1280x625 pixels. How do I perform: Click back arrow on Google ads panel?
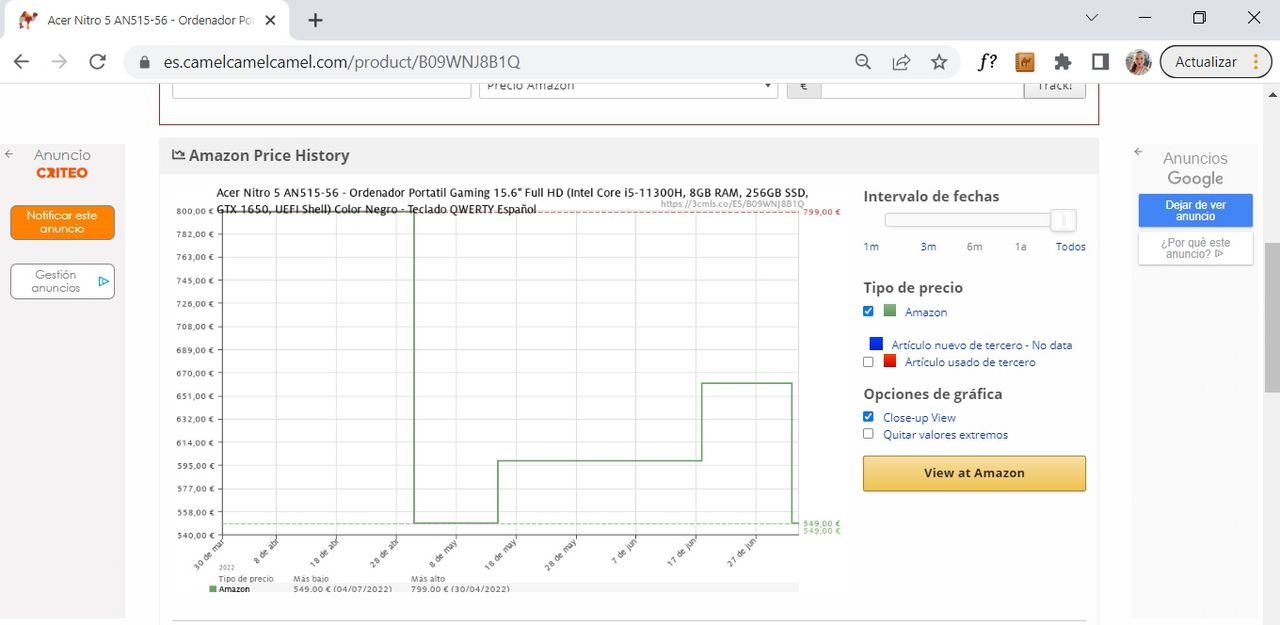[1138, 152]
